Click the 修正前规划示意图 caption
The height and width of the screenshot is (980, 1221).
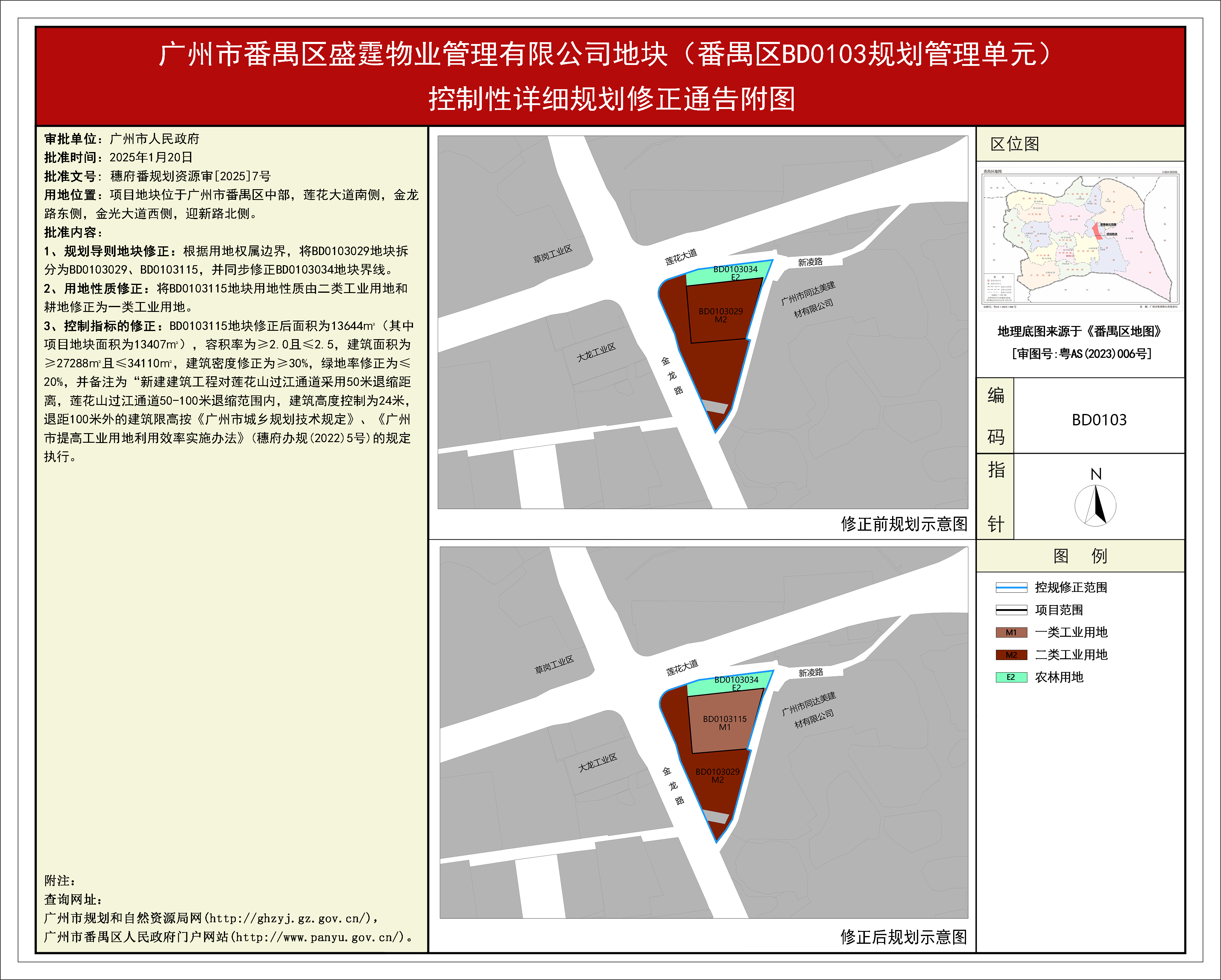(904, 524)
